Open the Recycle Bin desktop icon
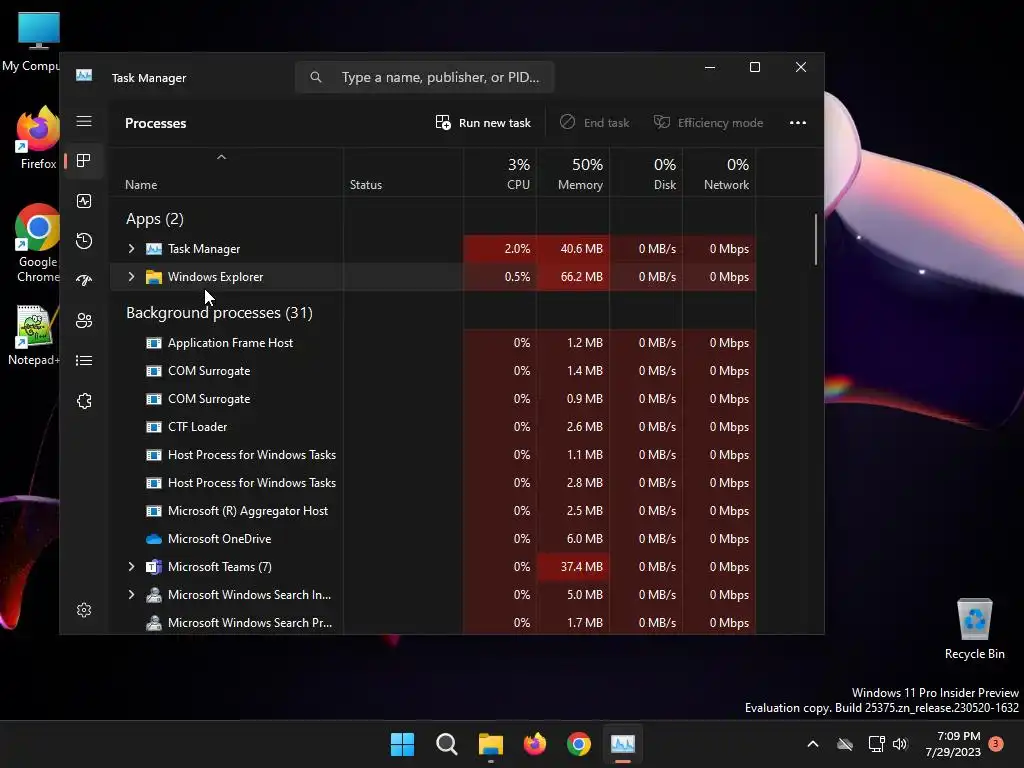 (x=974, y=628)
